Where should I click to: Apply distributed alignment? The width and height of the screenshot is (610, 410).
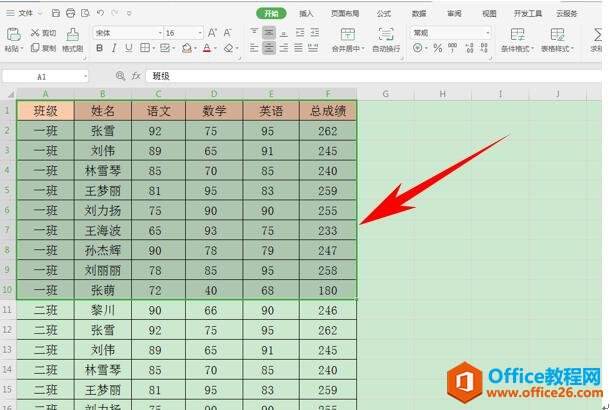pos(313,48)
